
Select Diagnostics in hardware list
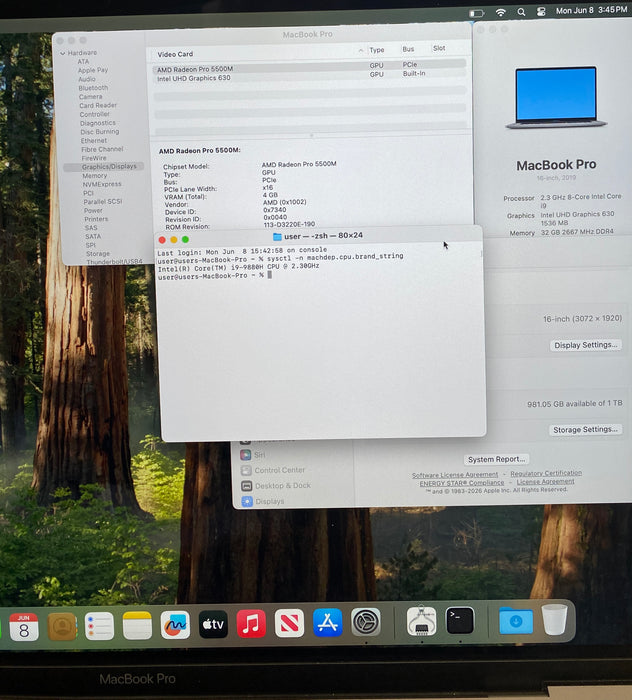[98, 123]
